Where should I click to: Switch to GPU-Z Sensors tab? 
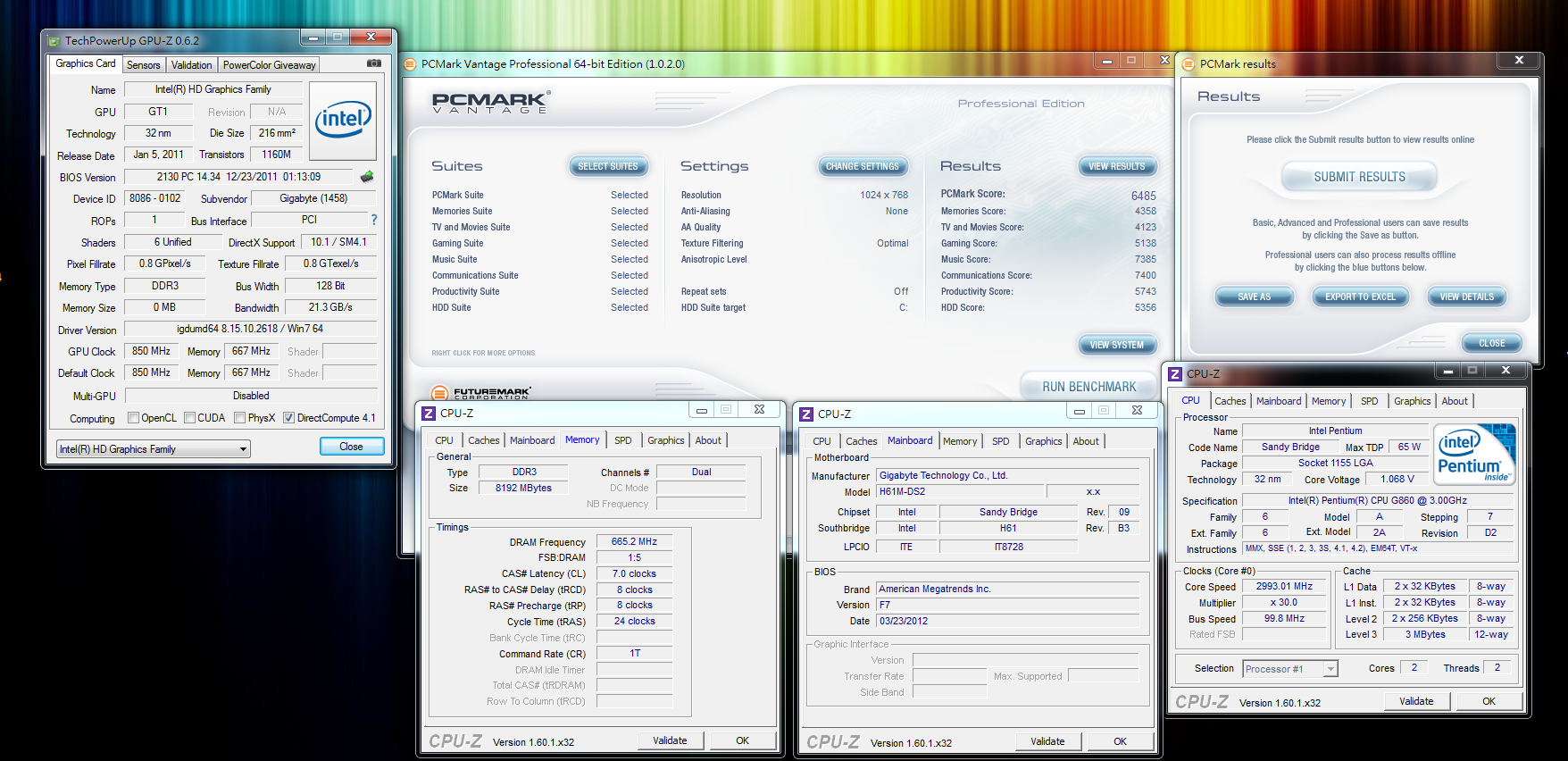(144, 65)
